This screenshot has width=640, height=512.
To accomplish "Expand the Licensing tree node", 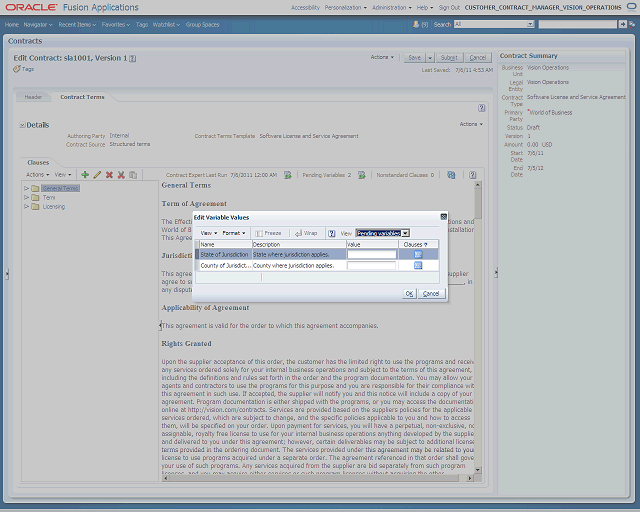I will click(x=26, y=207).
